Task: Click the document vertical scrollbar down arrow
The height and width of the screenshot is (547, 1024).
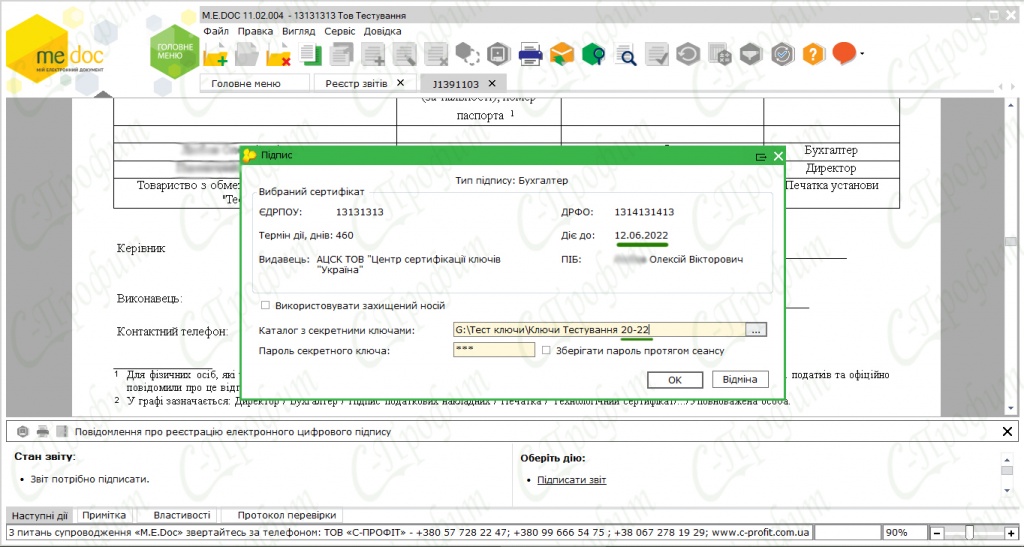Action: [x=1011, y=408]
